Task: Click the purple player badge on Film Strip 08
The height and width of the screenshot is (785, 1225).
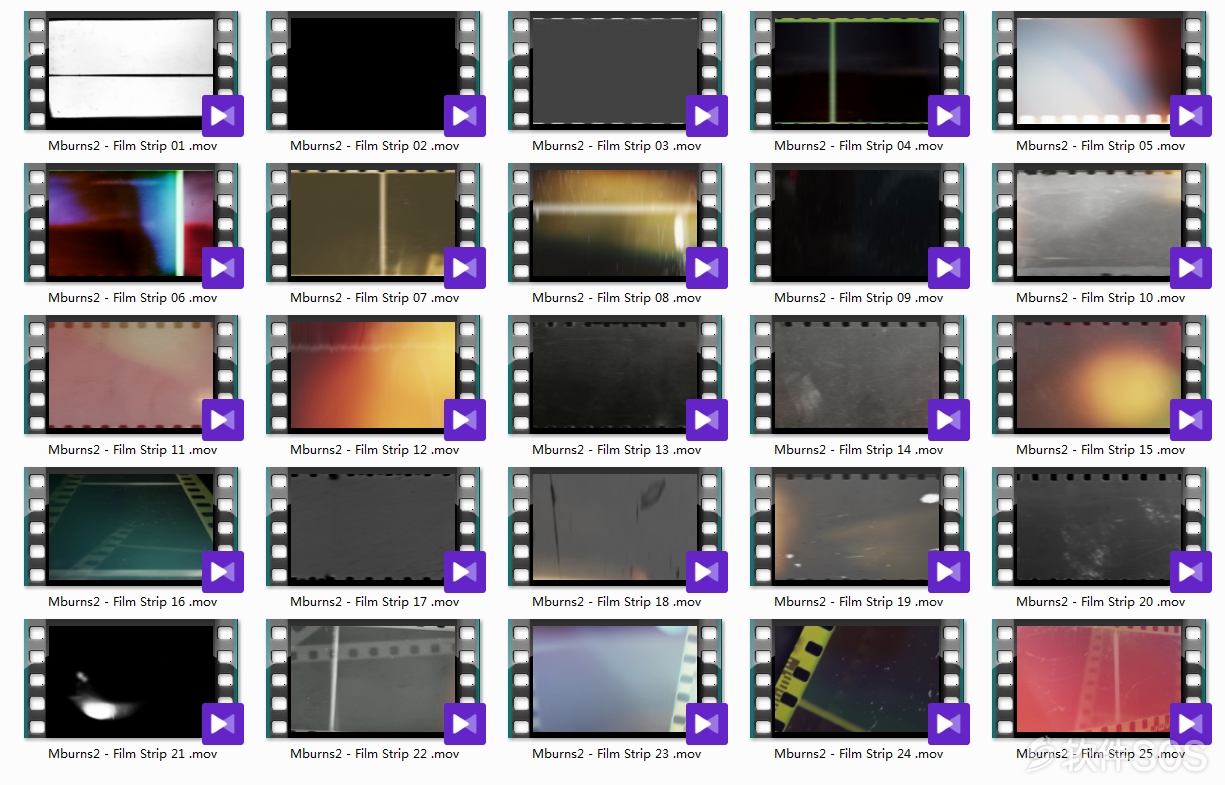Action: click(x=707, y=268)
